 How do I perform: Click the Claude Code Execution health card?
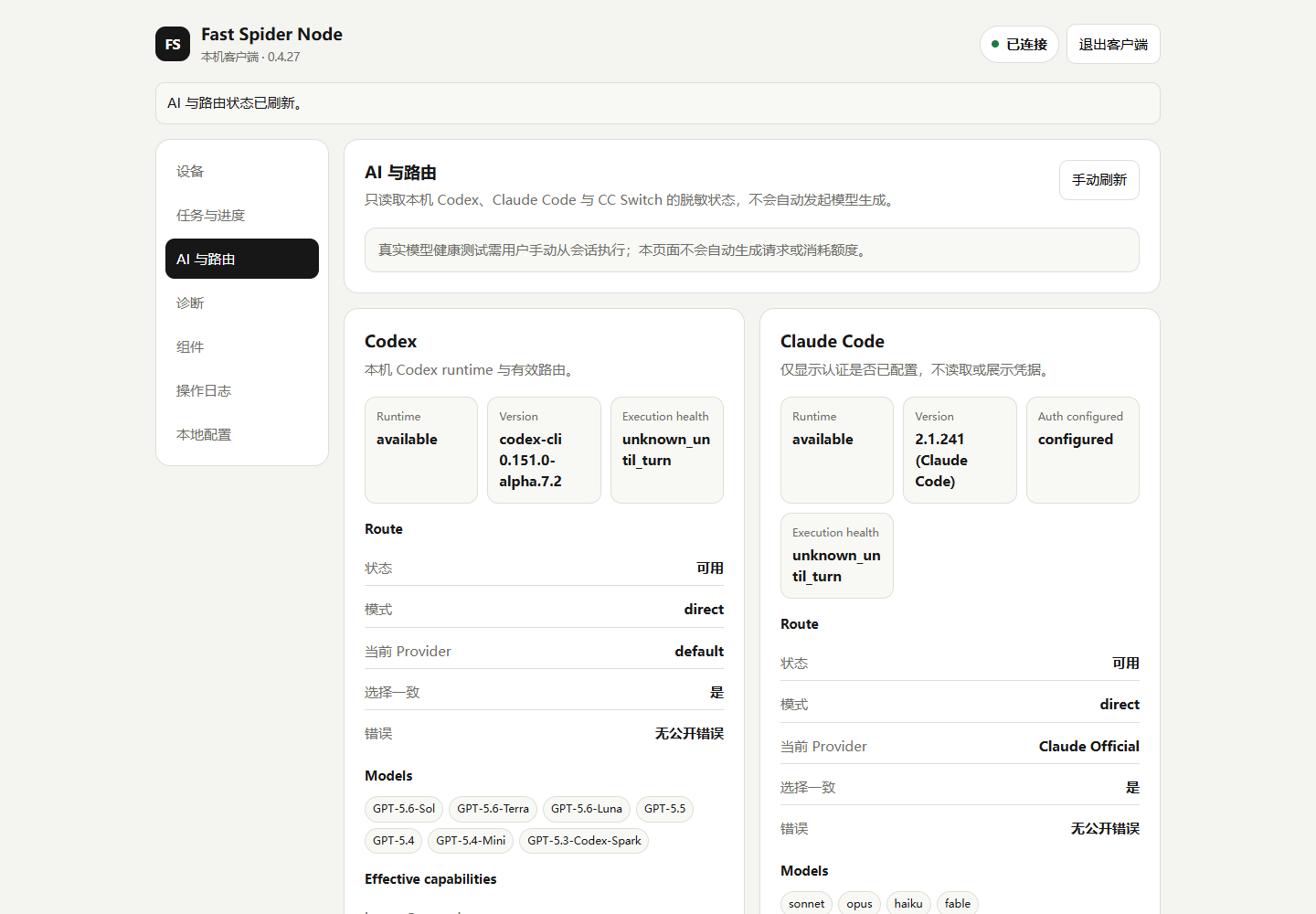pos(837,556)
